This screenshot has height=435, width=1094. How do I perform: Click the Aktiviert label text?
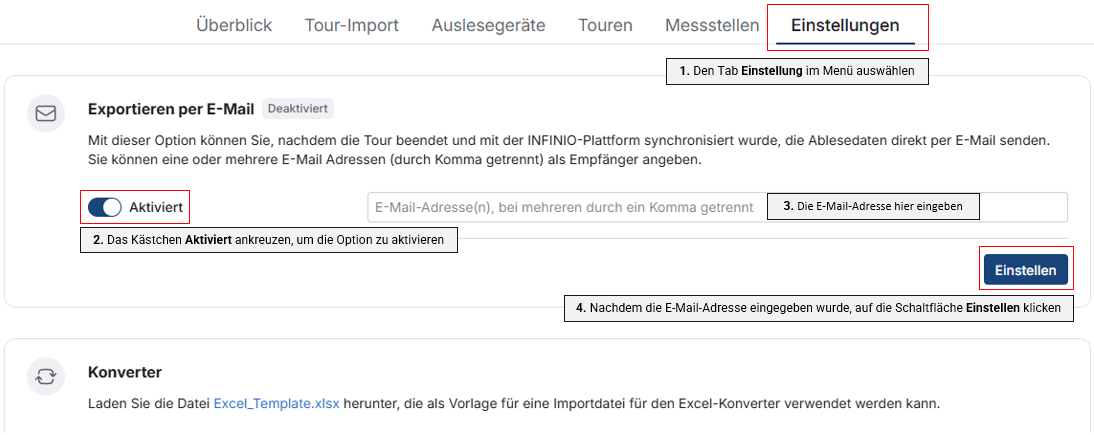156,207
